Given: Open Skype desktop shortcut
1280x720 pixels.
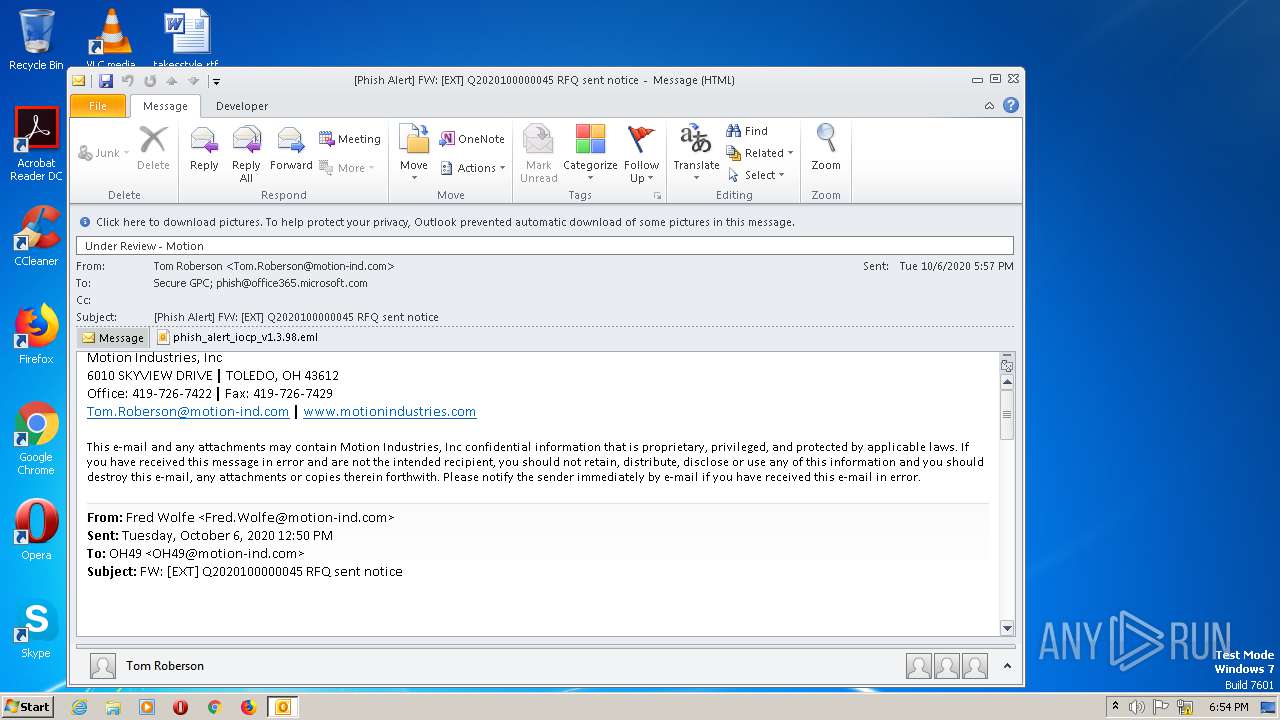Looking at the screenshot, I should 36,628.
